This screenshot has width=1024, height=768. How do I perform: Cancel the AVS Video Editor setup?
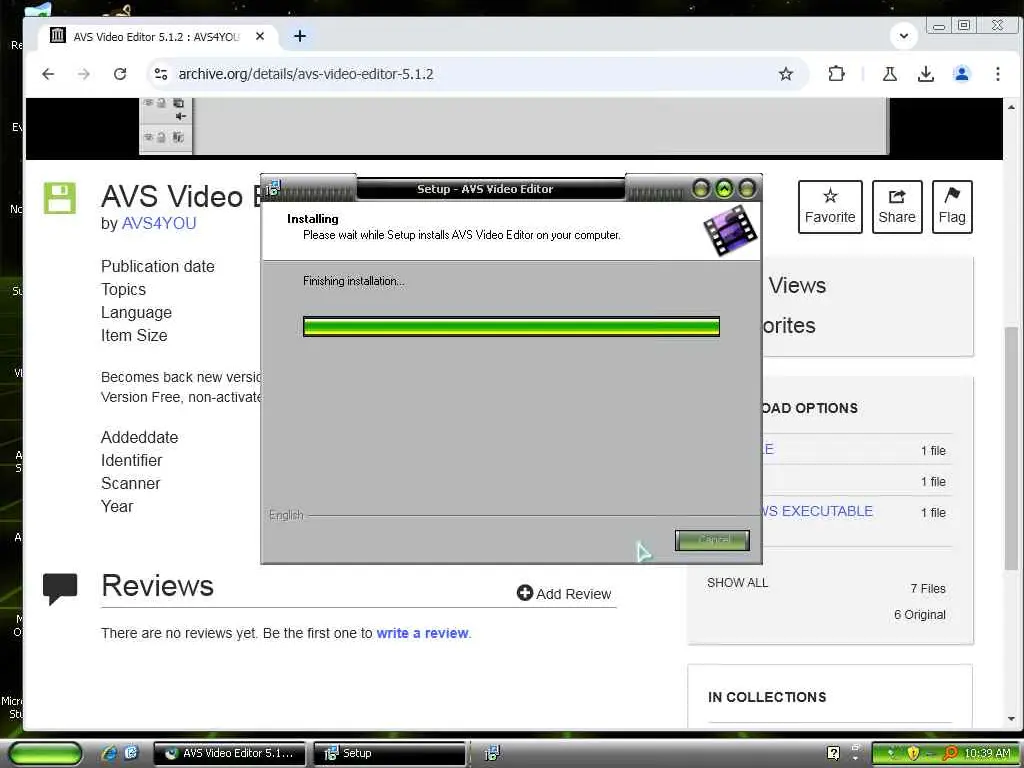712,540
